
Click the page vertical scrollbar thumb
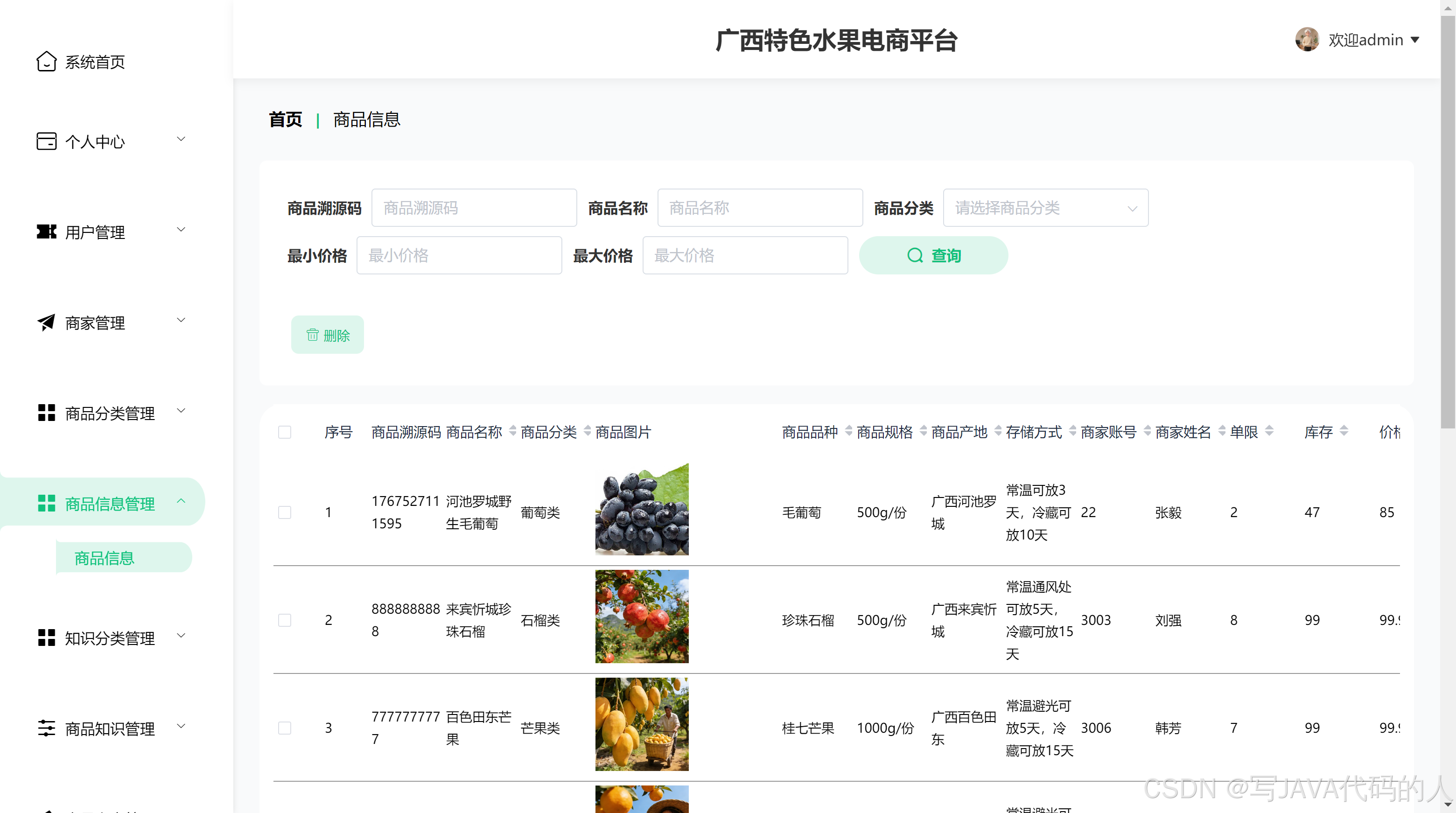tap(1448, 222)
